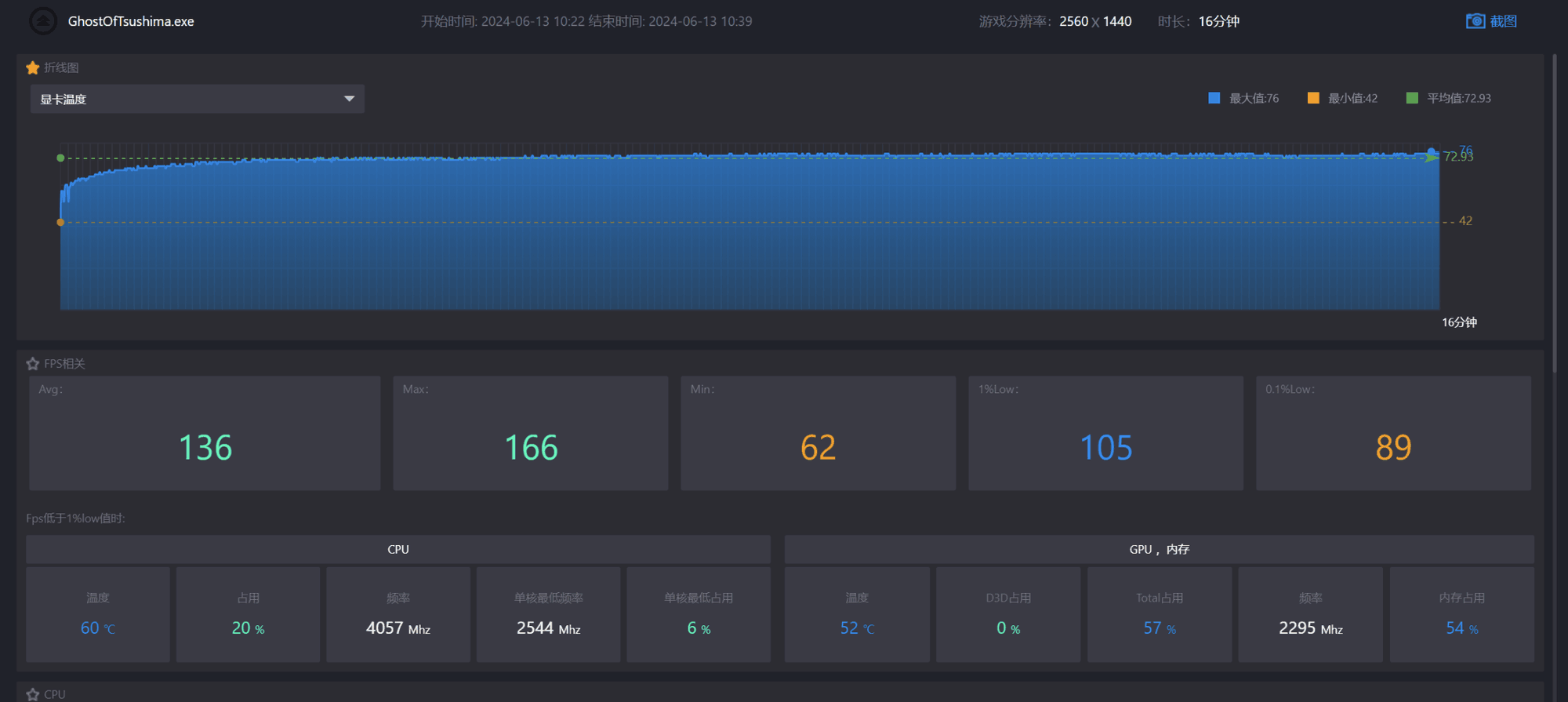This screenshot has width=1568, height=702.
Task: Click the blue 最大值 legend swatch
Action: pyautogui.click(x=1214, y=98)
